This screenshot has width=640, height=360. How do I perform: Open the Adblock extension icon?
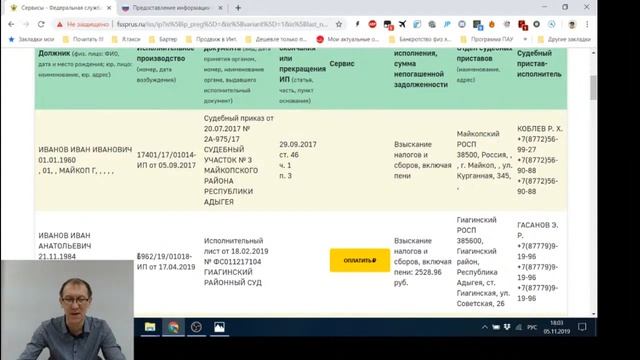(x=372, y=24)
